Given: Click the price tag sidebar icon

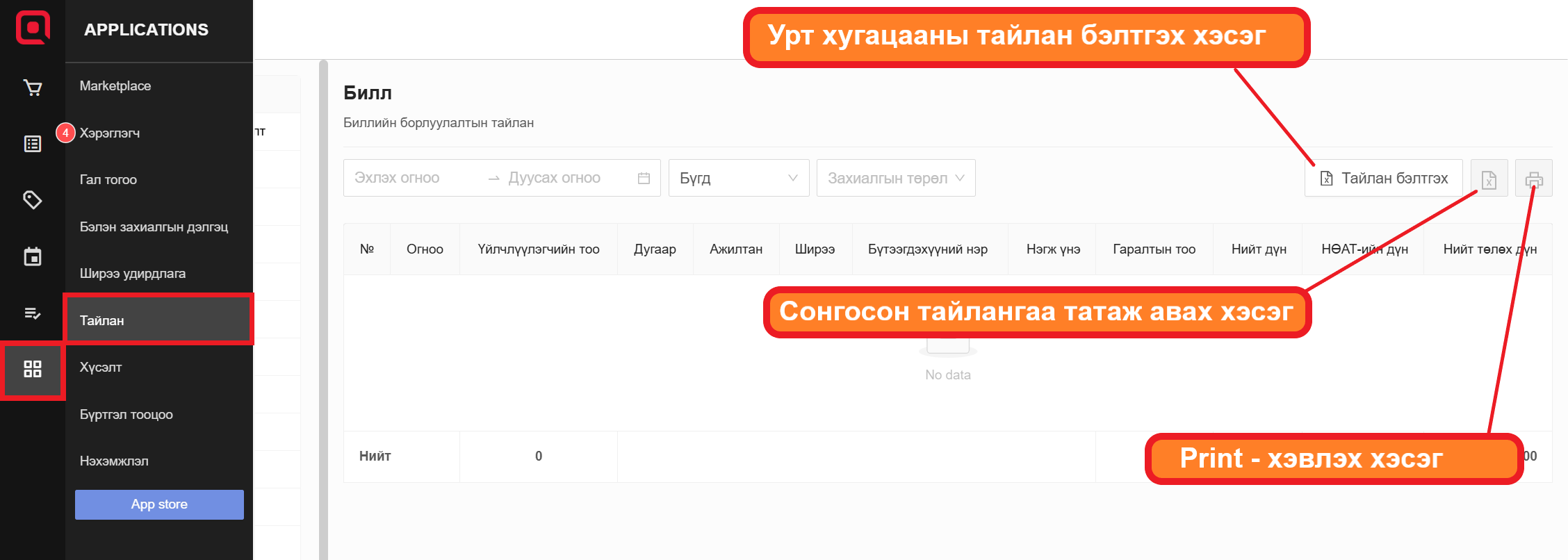Looking at the screenshot, I should point(33,200).
